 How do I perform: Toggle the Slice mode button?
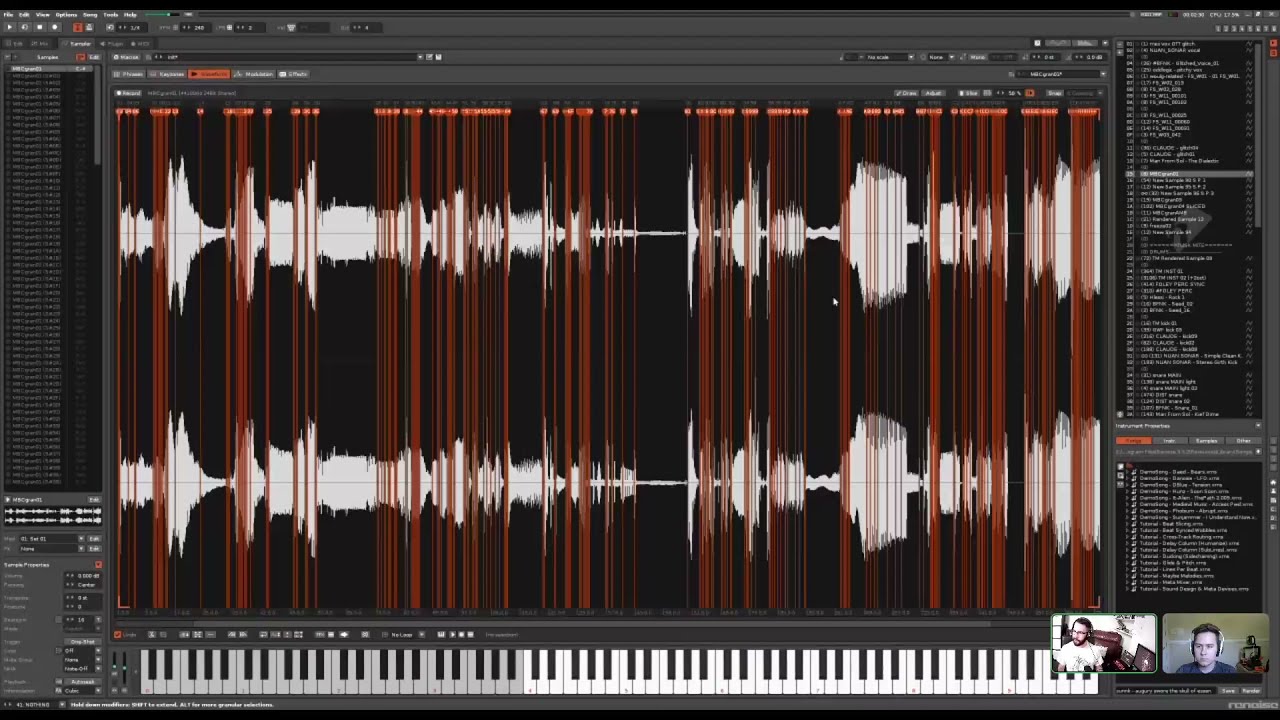tap(968, 93)
